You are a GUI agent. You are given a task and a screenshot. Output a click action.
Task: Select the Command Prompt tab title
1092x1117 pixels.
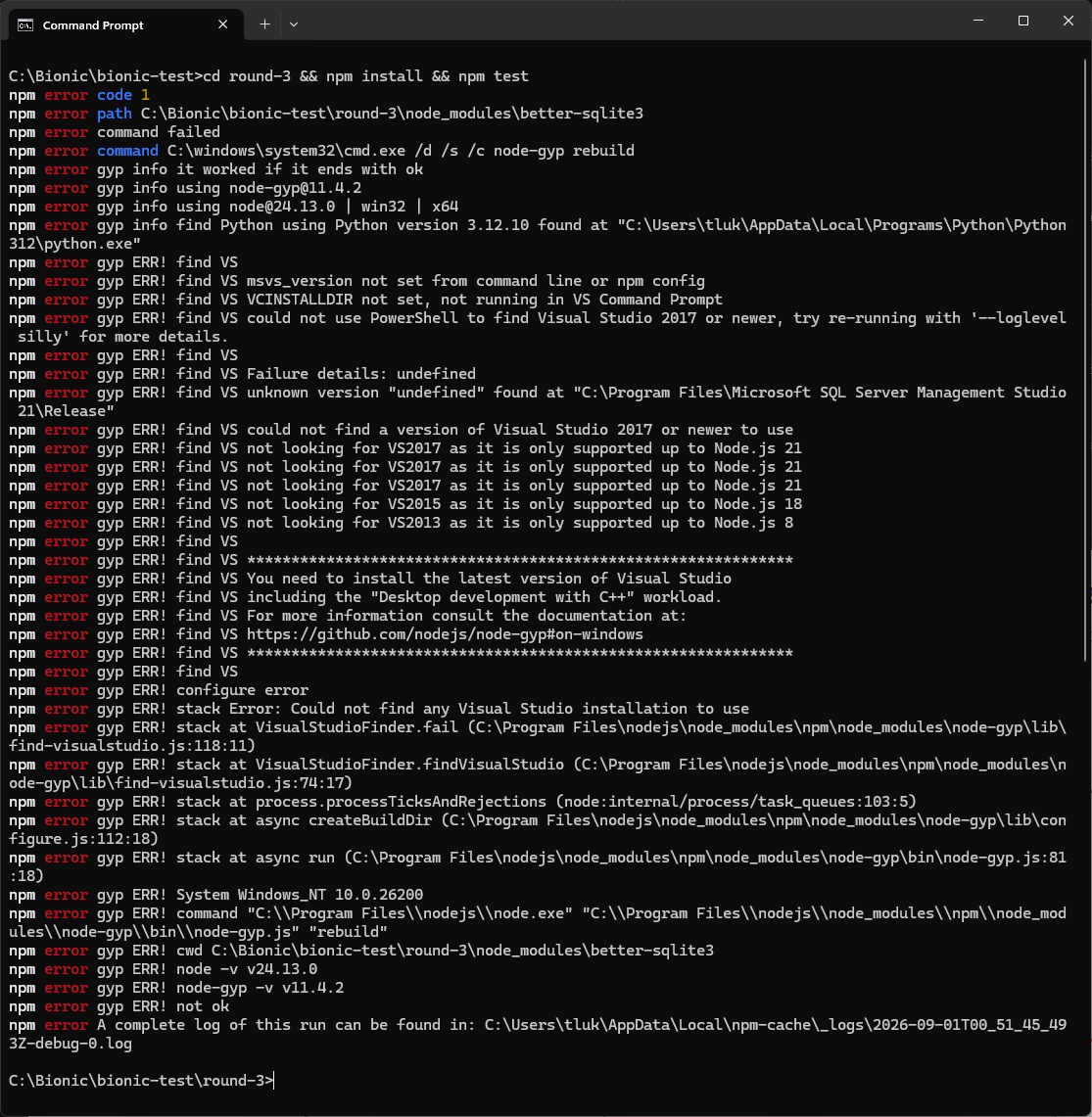pyautogui.click(x=93, y=24)
